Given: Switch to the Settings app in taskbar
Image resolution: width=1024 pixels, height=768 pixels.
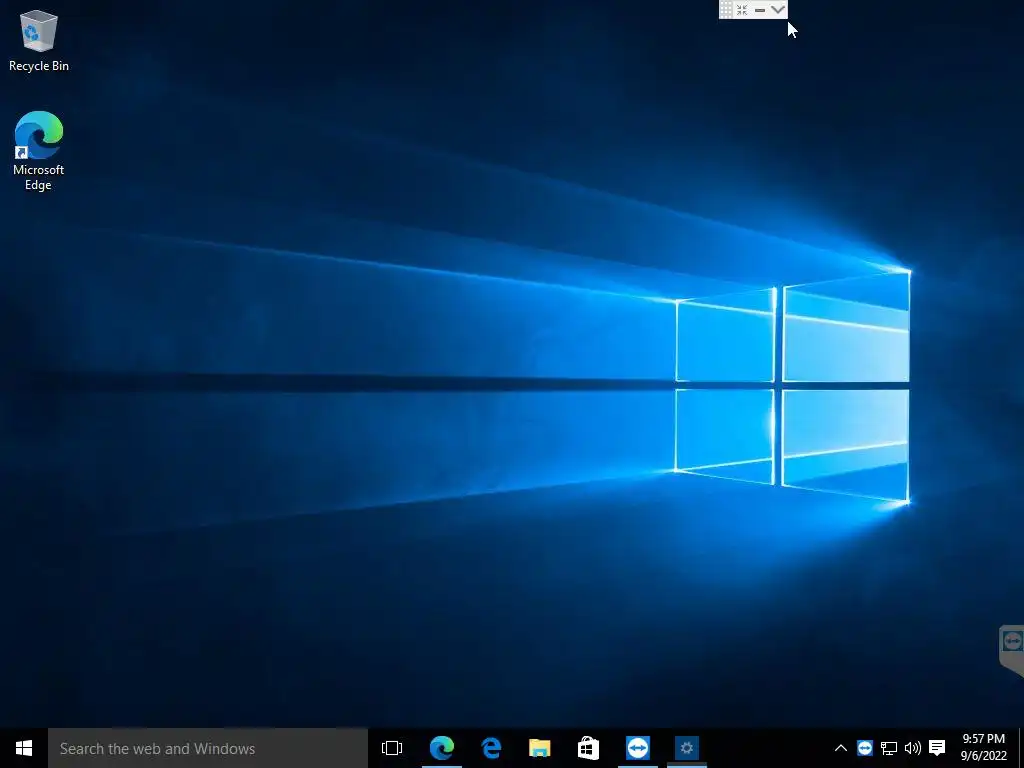Looking at the screenshot, I should click(x=686, y=748).
